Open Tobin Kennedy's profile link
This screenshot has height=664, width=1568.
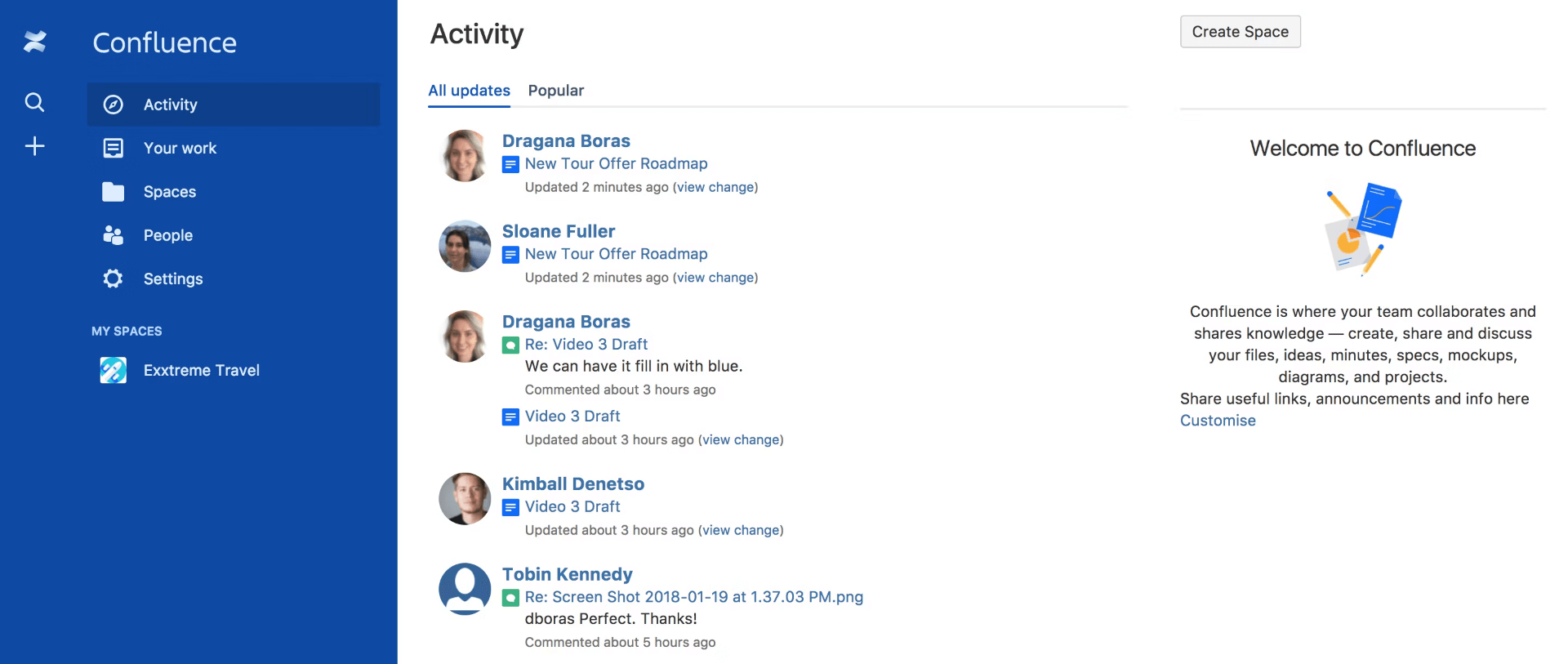pyautogui.click(x=568, y=575)
